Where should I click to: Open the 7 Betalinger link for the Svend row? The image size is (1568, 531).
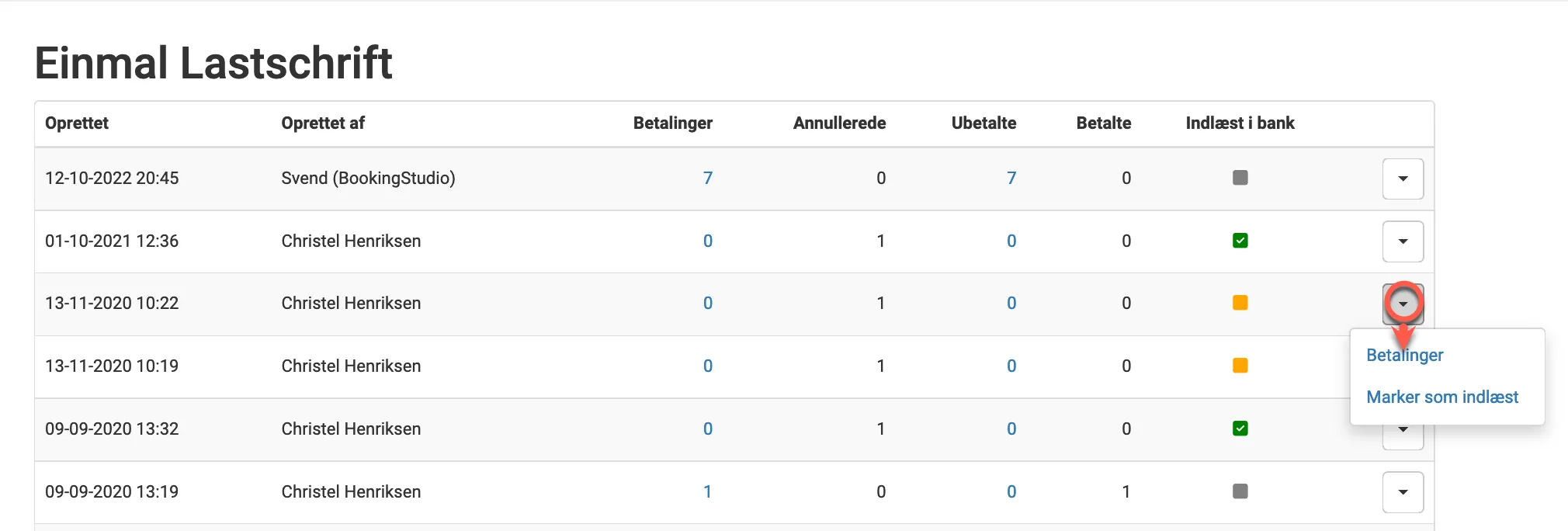(x=707, y=178)
